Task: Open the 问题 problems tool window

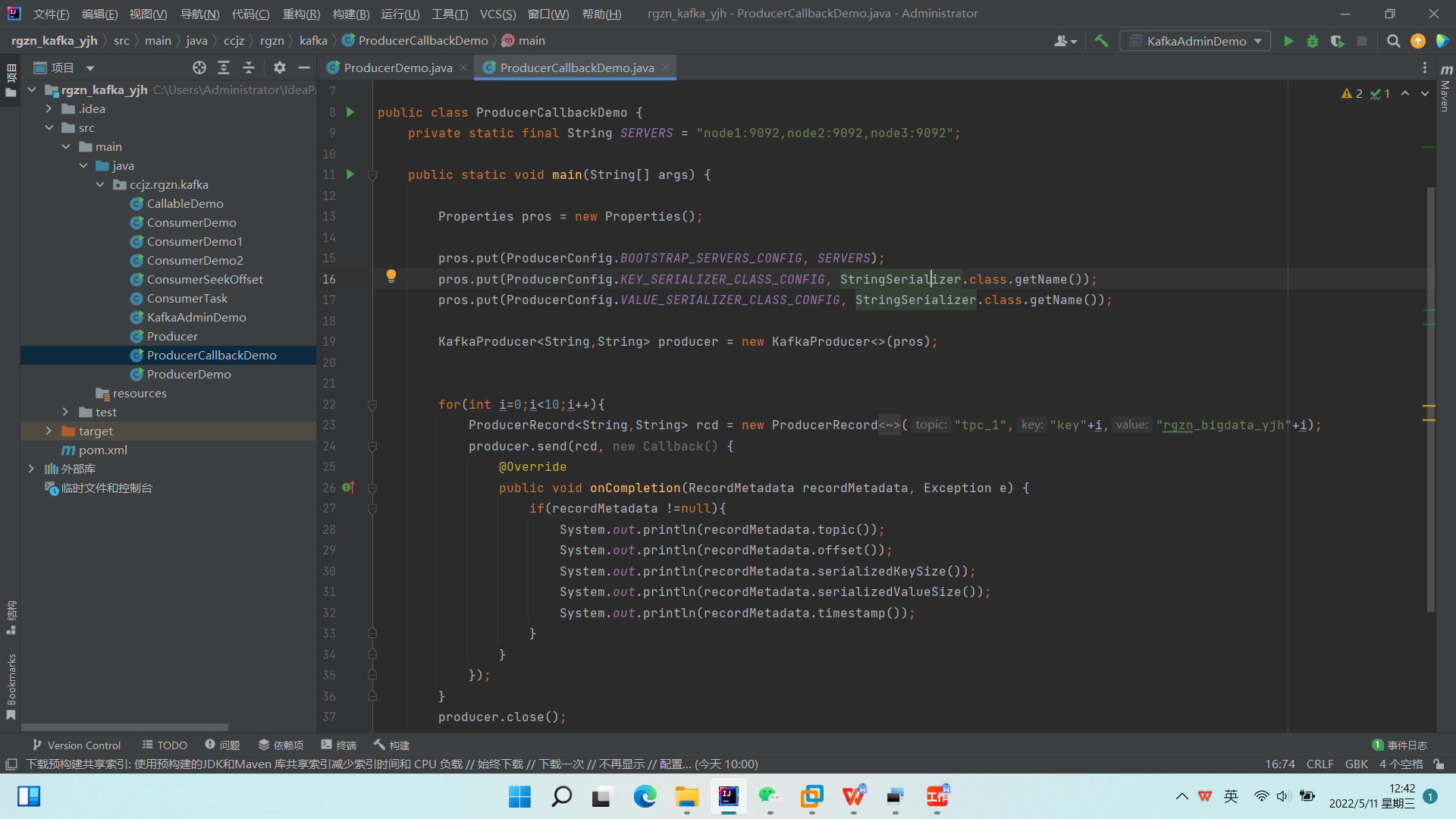Action: pos(222,745)
